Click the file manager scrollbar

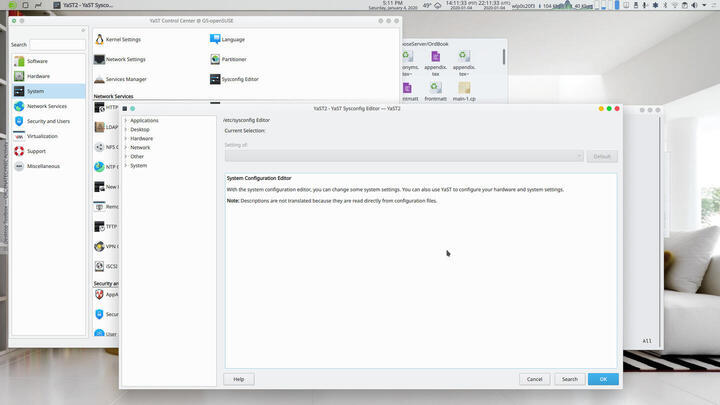click(x=504, y=57)
